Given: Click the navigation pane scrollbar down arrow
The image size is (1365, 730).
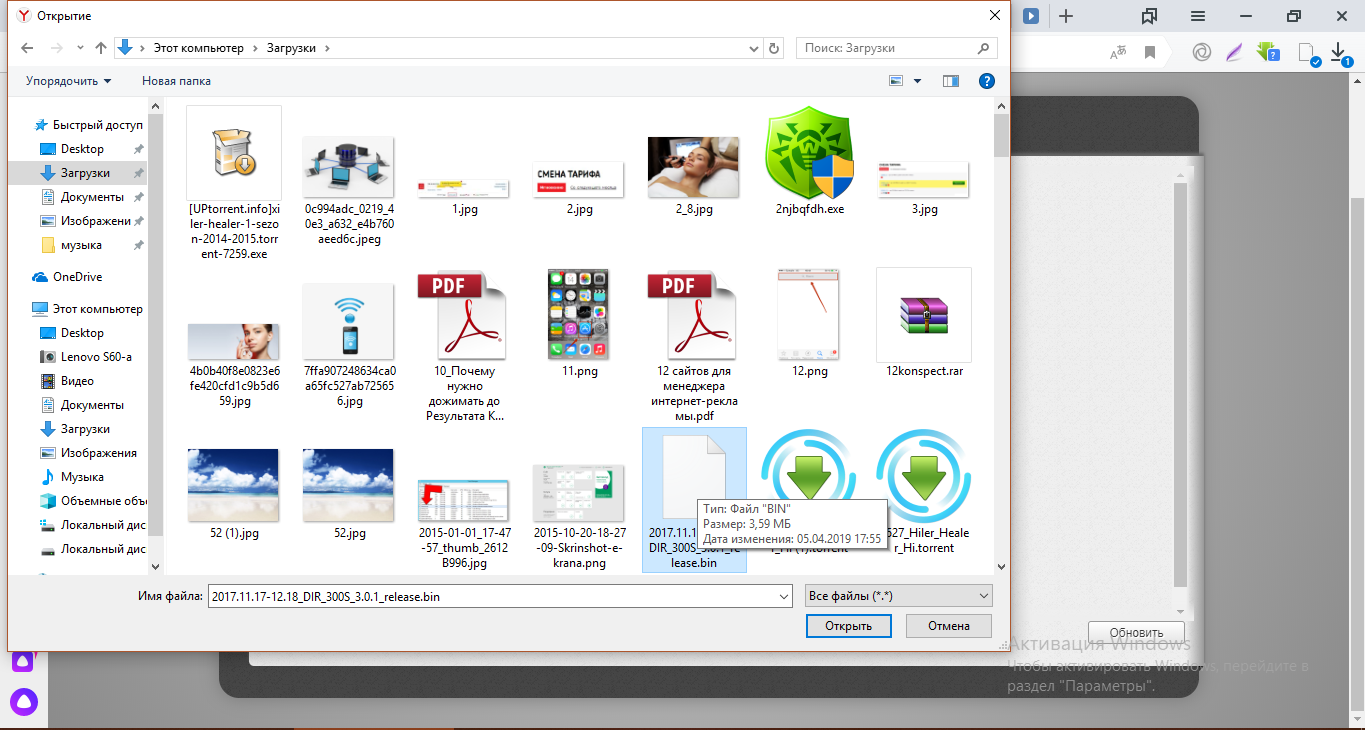Looking at the screenshot, I should point(155,566).
